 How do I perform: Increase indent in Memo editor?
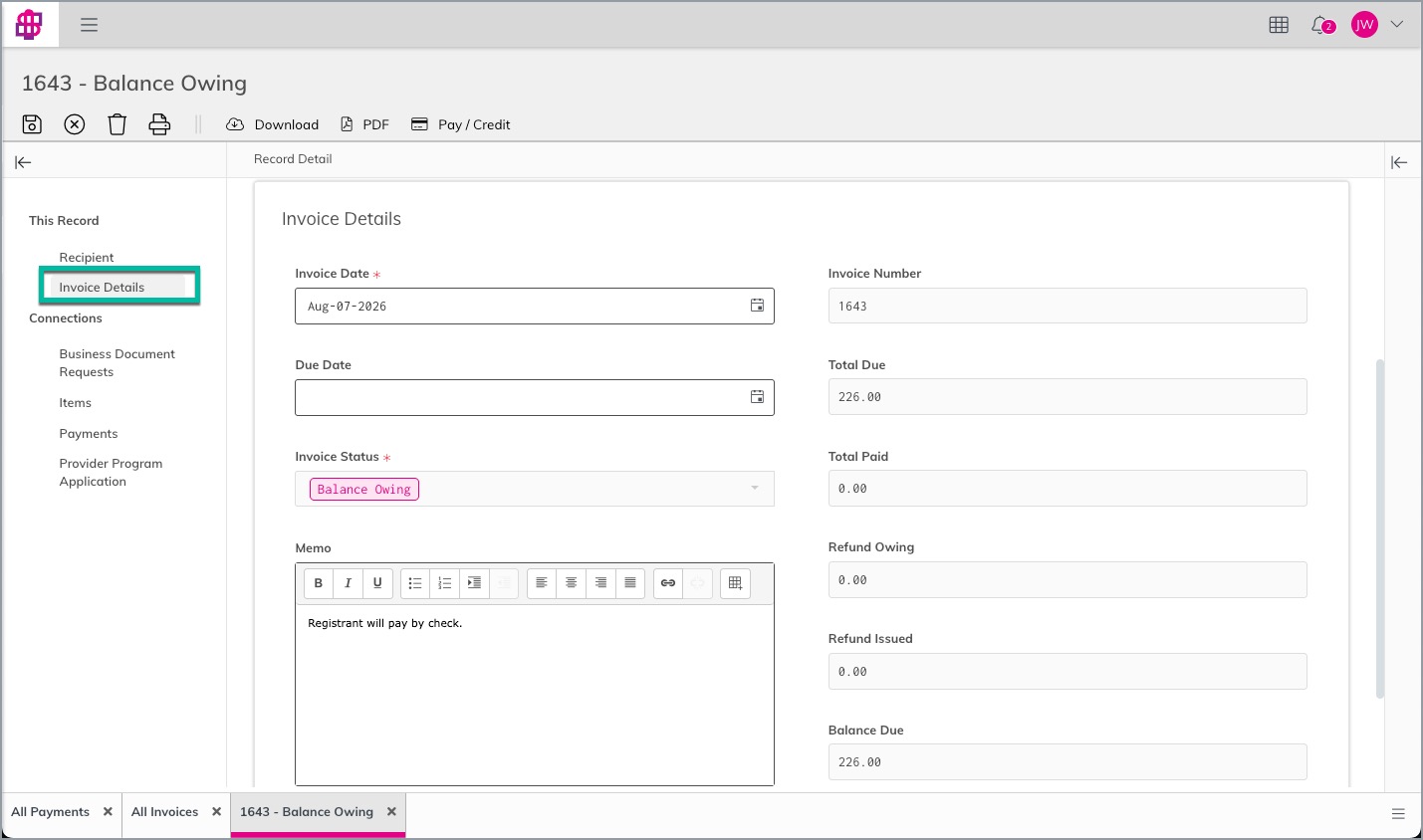pos(474,583)
